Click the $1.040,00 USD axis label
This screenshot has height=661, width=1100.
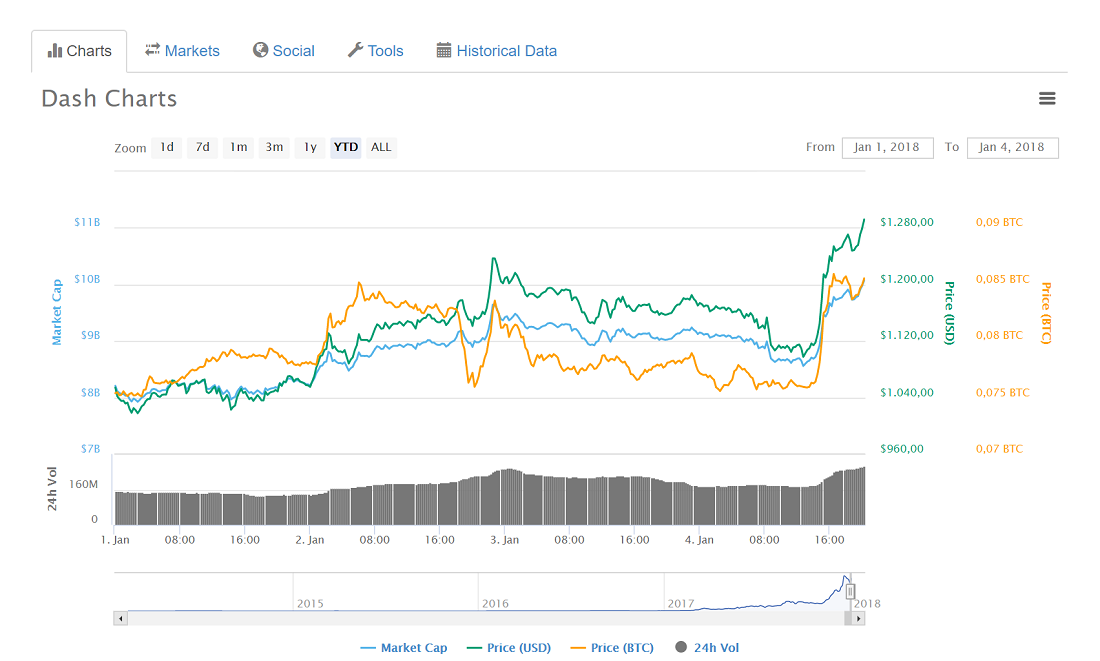(907, 393)
